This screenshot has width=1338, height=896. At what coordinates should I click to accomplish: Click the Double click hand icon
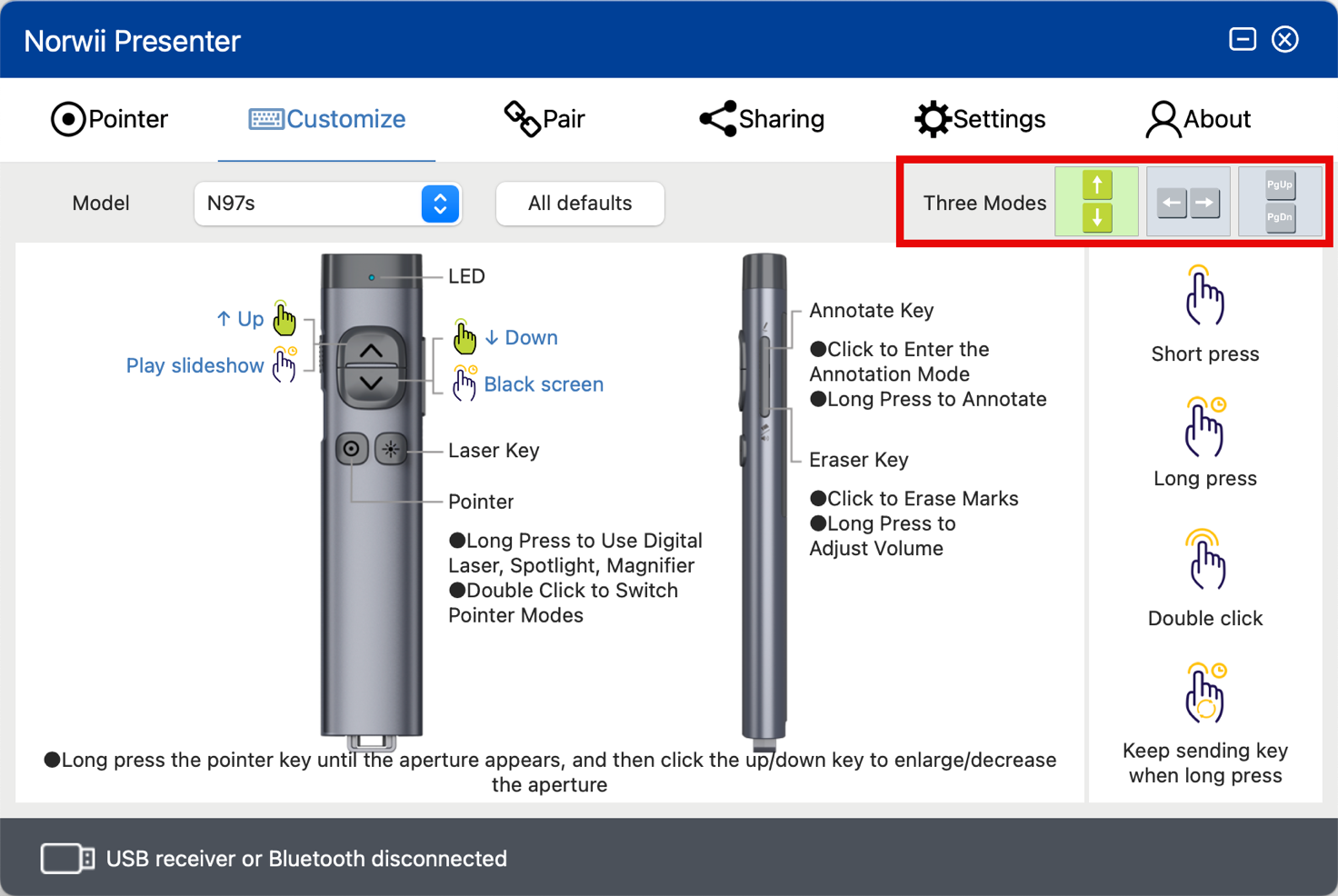click(1205, 559)
